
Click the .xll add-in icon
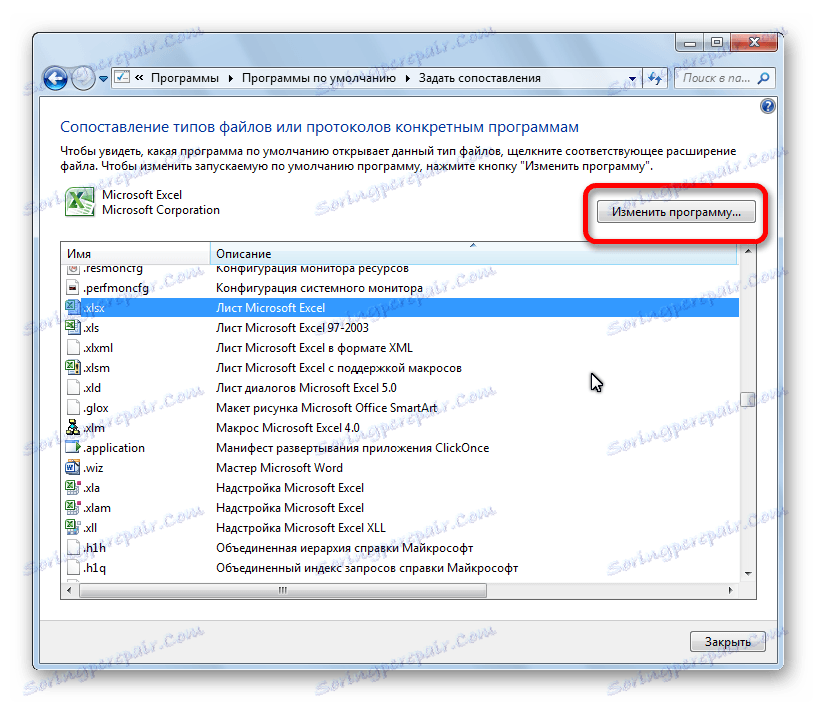click(x=72, y=527)
